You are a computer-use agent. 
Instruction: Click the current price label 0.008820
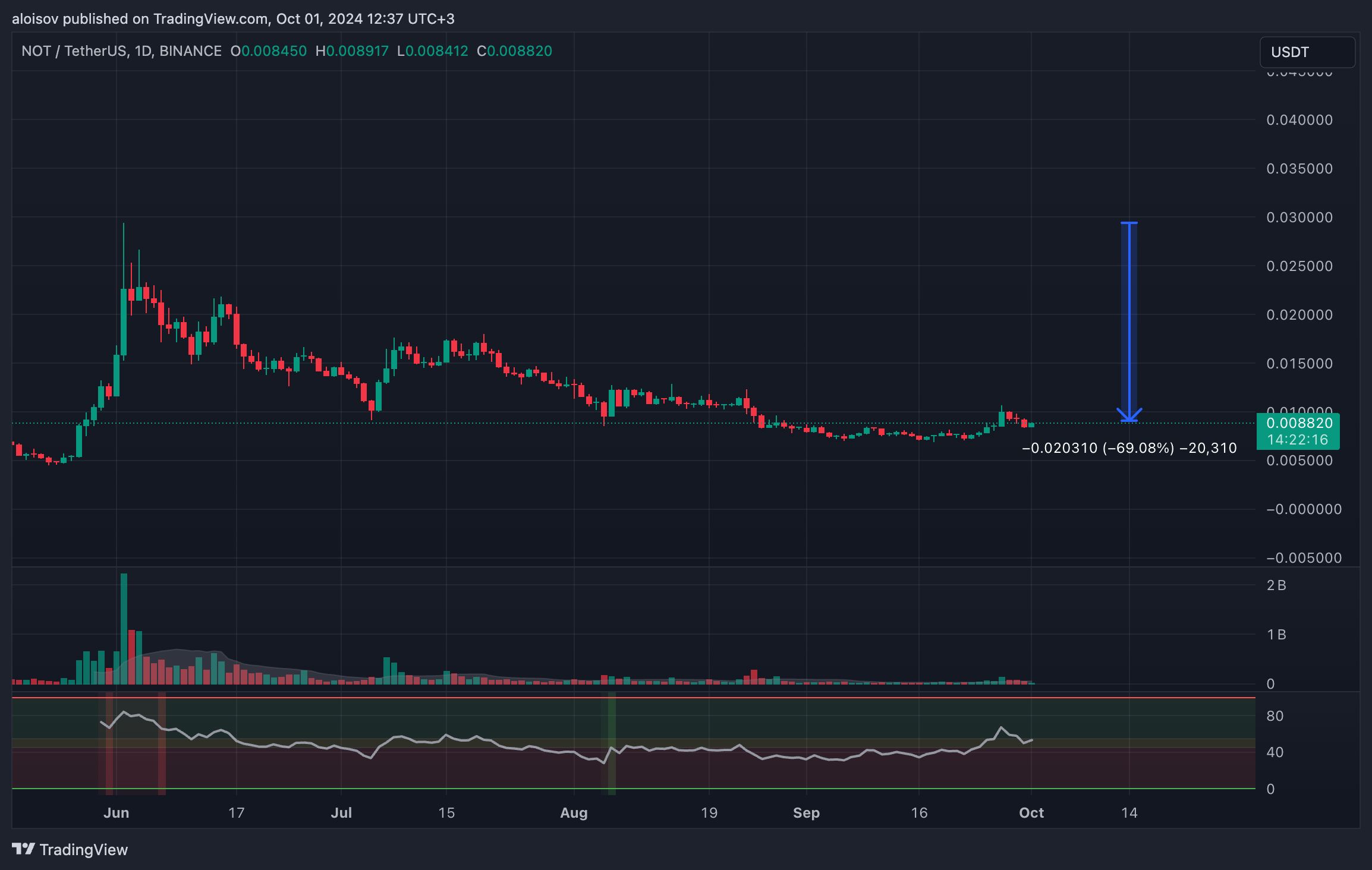(x=1299, y=423)
